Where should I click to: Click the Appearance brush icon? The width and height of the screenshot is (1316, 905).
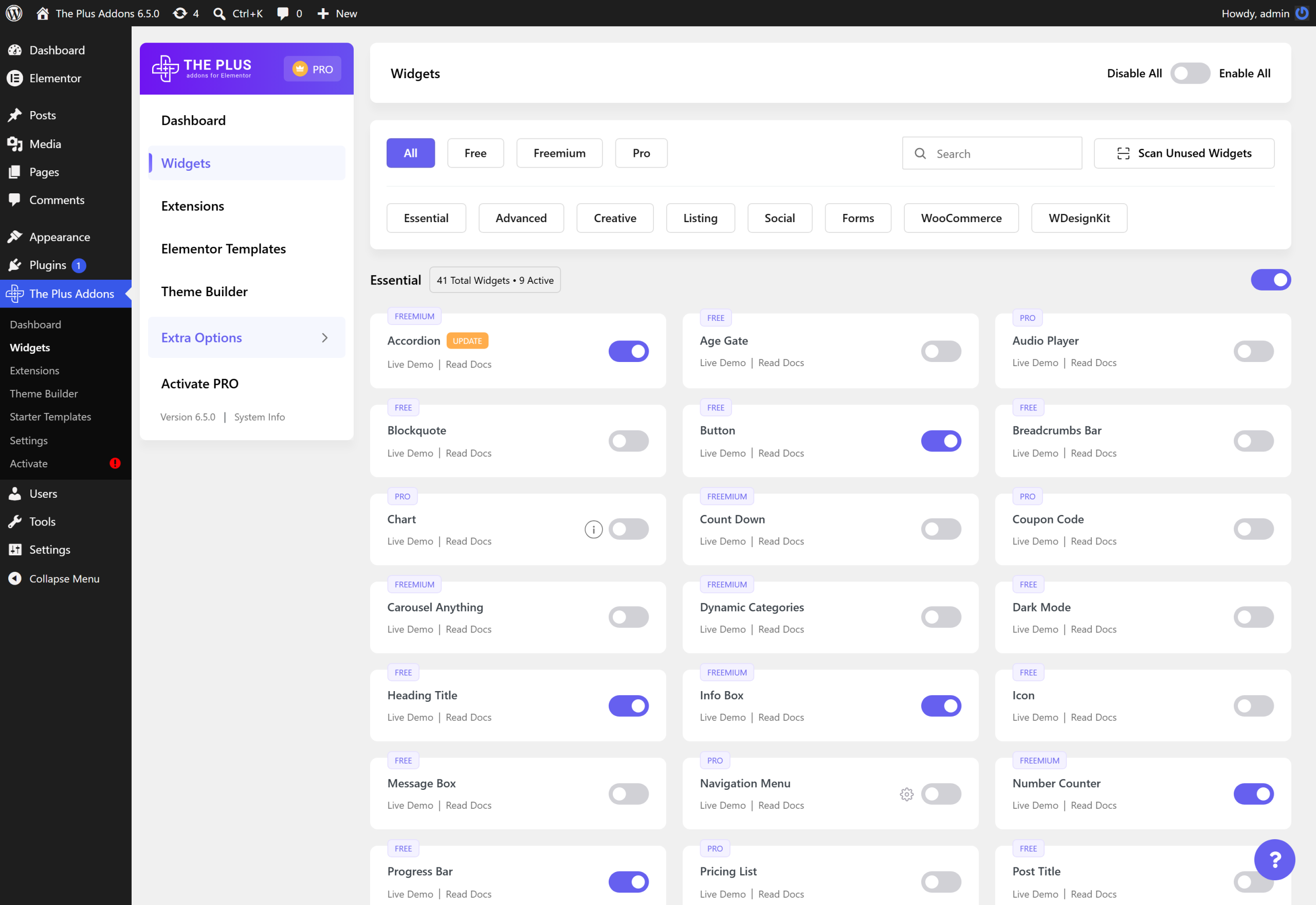pyautogui.click(x=15, y=237)
